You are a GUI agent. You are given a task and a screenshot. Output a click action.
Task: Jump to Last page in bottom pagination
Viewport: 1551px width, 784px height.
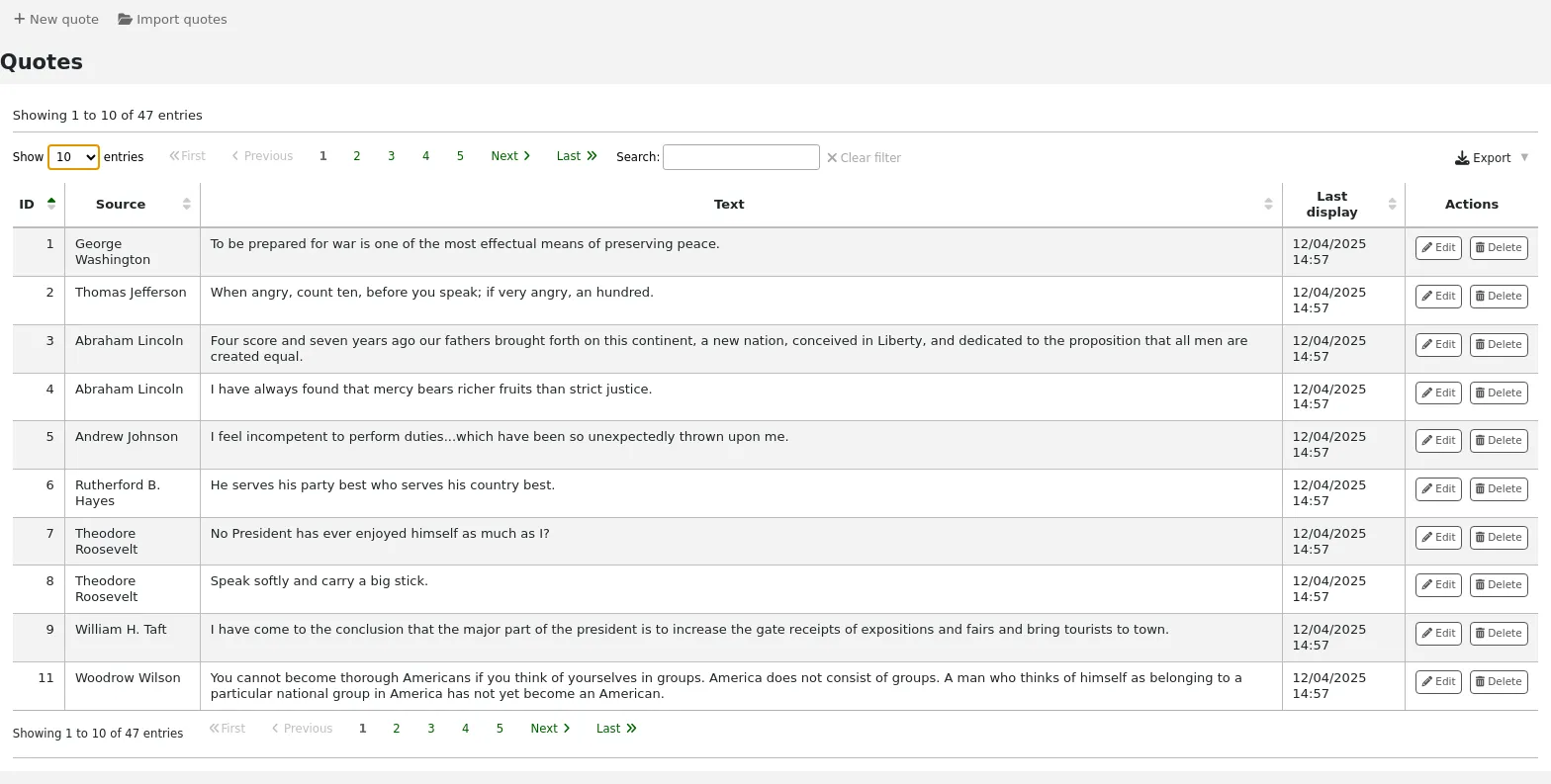[x=616, y=729]
